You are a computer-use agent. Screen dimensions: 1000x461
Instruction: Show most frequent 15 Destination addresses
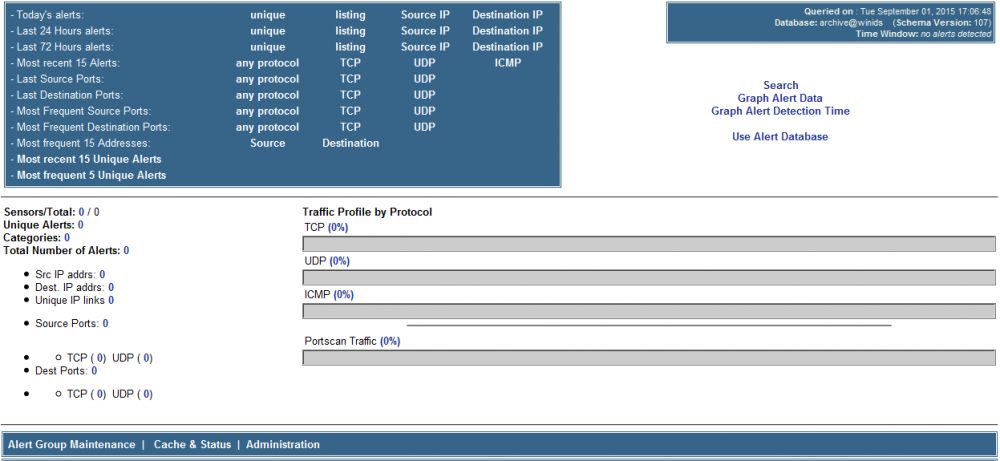point(350,143)
